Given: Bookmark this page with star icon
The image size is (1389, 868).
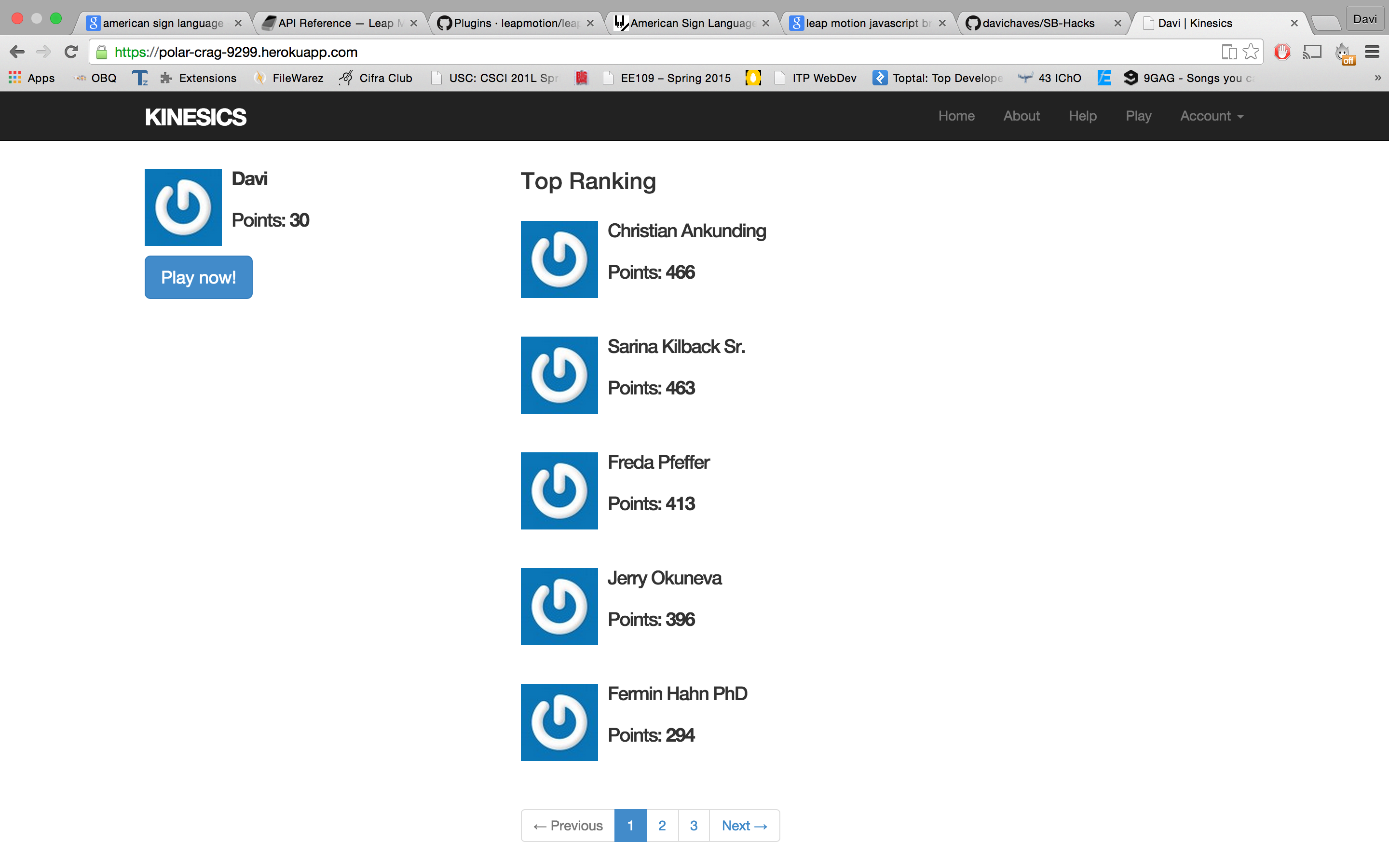Looking at the screenshot, I should pos(1251,52).
